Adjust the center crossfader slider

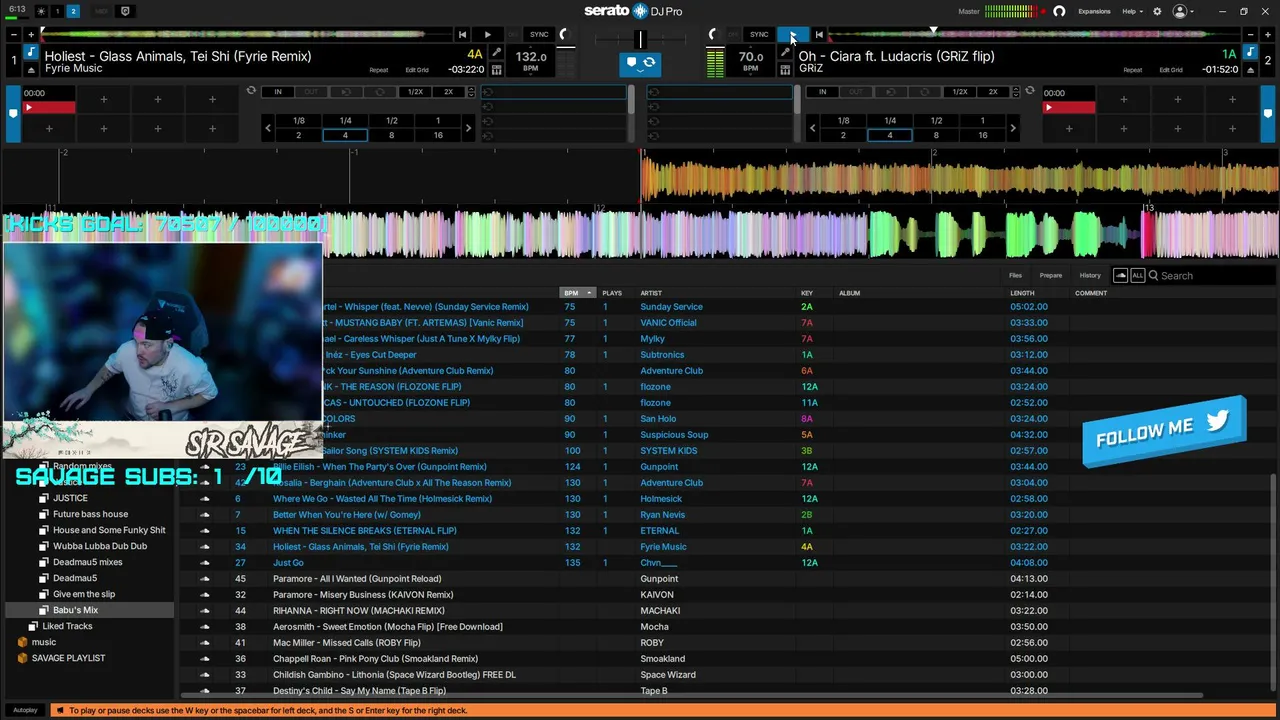(640, 39)
